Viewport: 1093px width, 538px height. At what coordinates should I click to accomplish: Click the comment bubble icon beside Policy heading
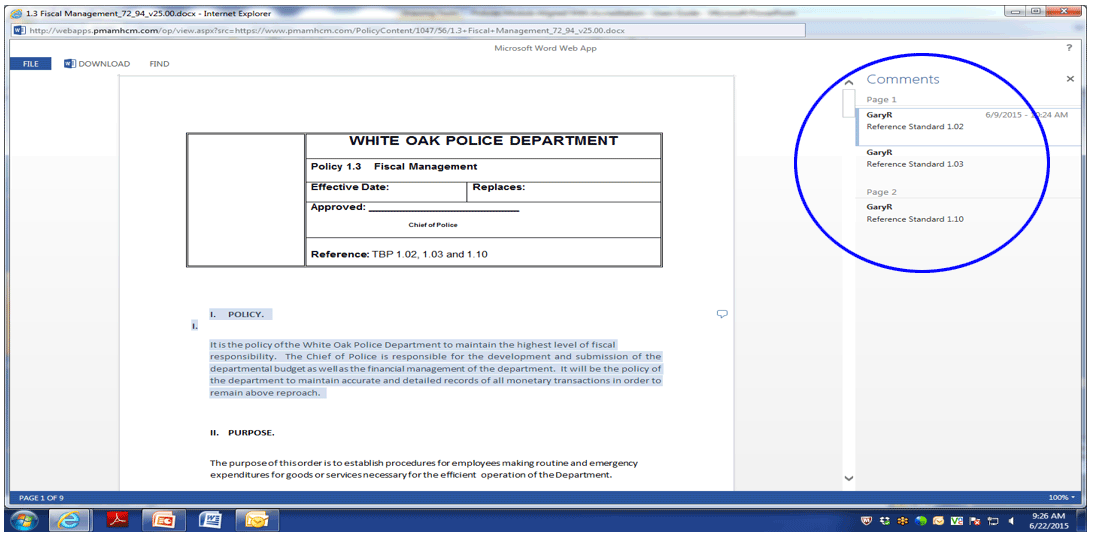(x=722, y=314)
